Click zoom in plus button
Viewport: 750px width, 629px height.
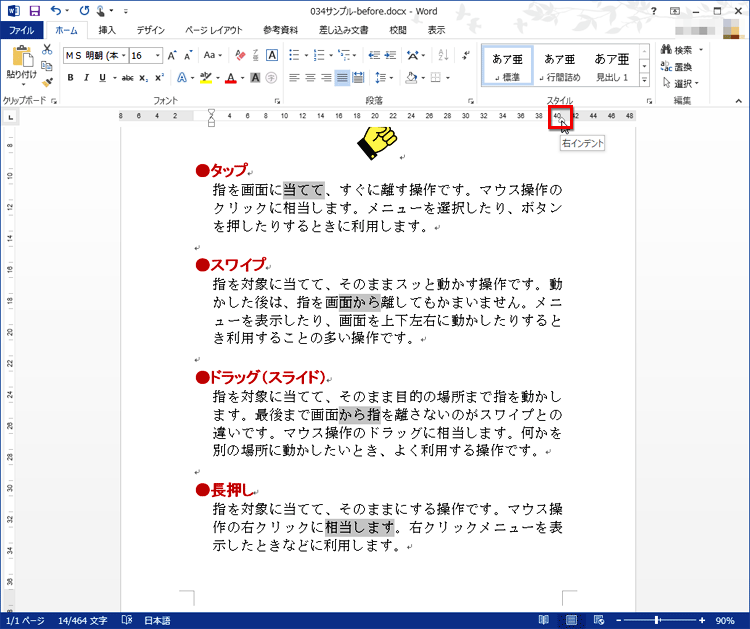pyautogui.click(x=702, y=620)
